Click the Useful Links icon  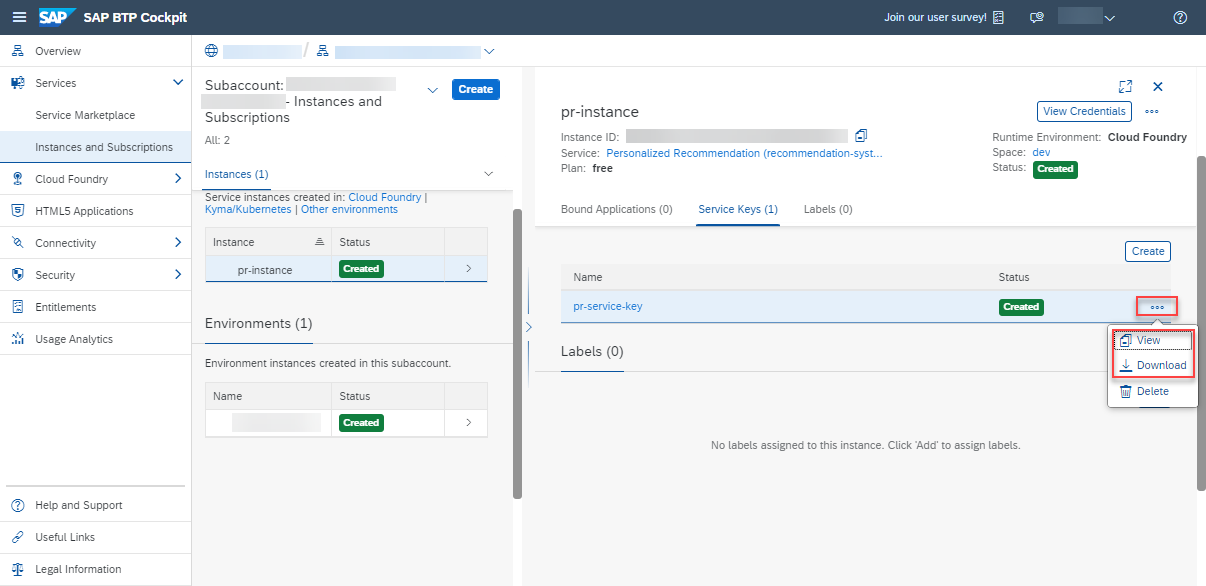[17, 537]
